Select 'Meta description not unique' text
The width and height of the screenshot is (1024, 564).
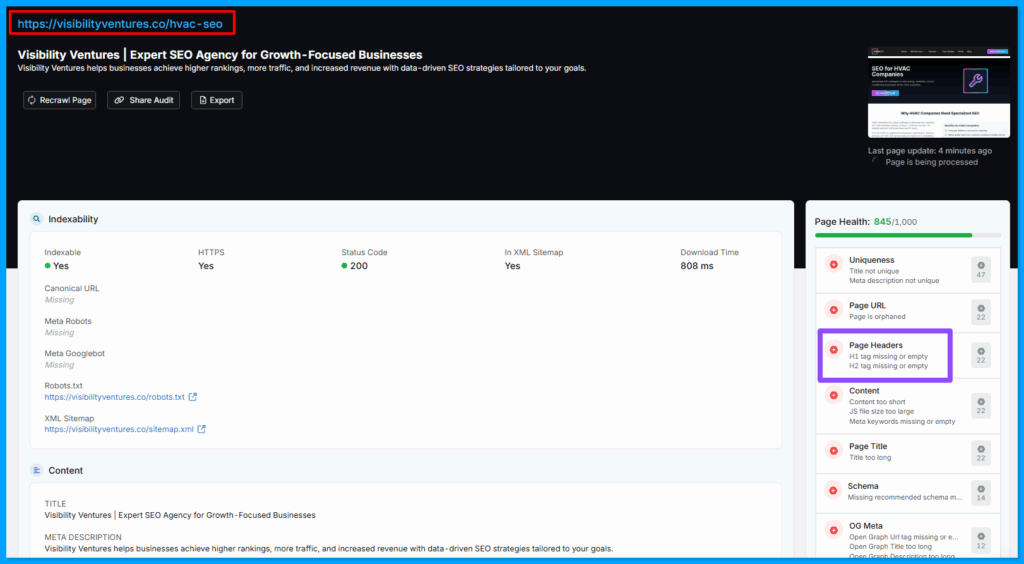click(x=894, y=281)
